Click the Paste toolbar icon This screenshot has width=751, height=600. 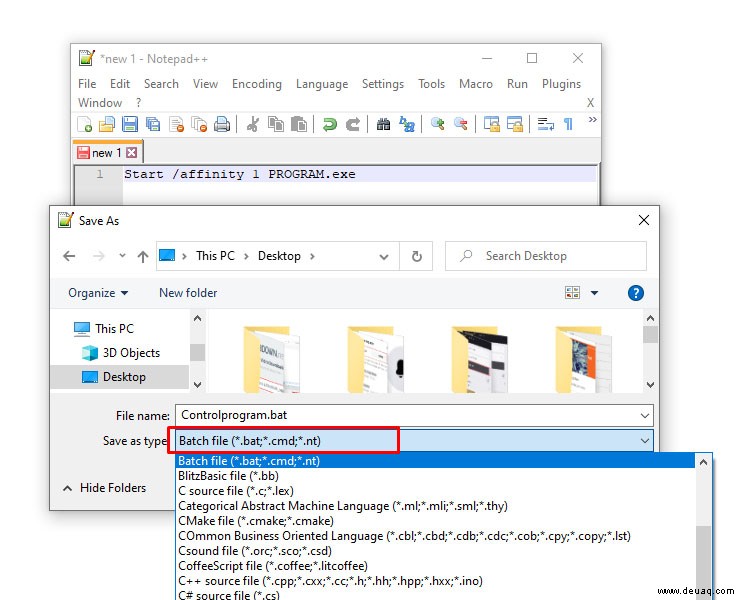(x=299, y=124)
